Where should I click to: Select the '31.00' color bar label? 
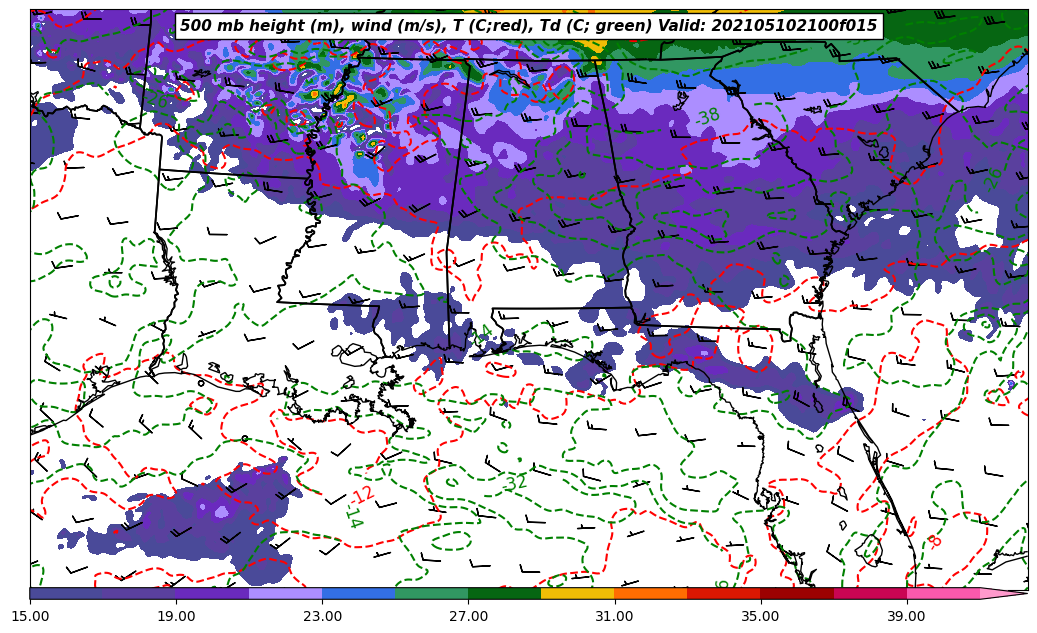614,616
